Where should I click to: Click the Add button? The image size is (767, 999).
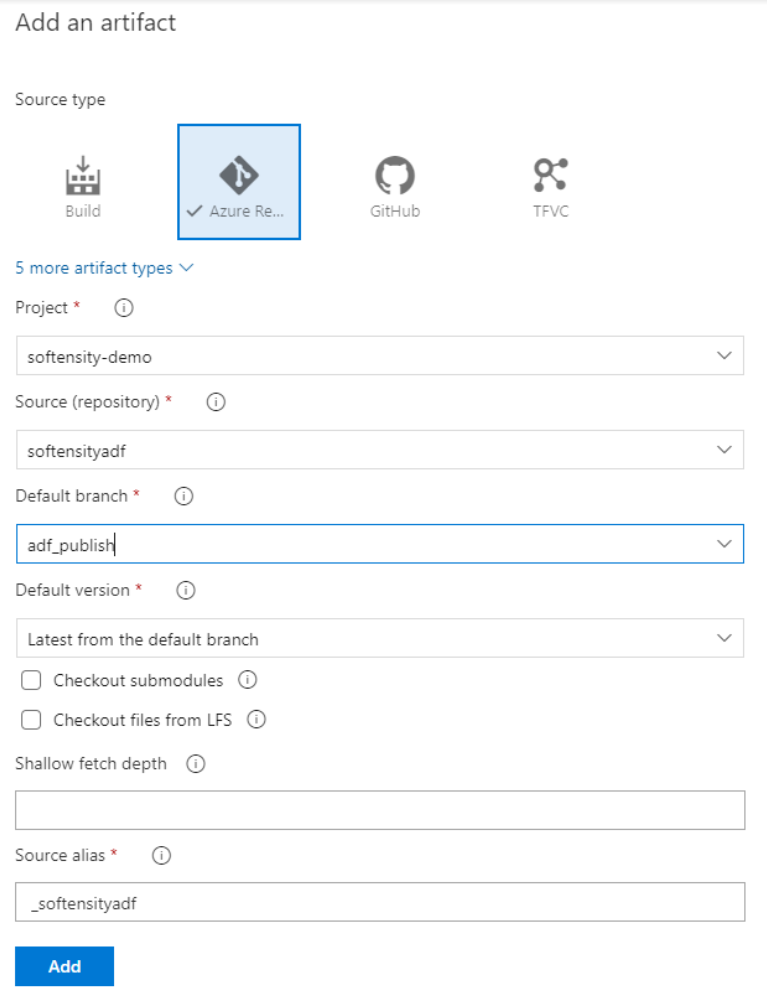65,966
